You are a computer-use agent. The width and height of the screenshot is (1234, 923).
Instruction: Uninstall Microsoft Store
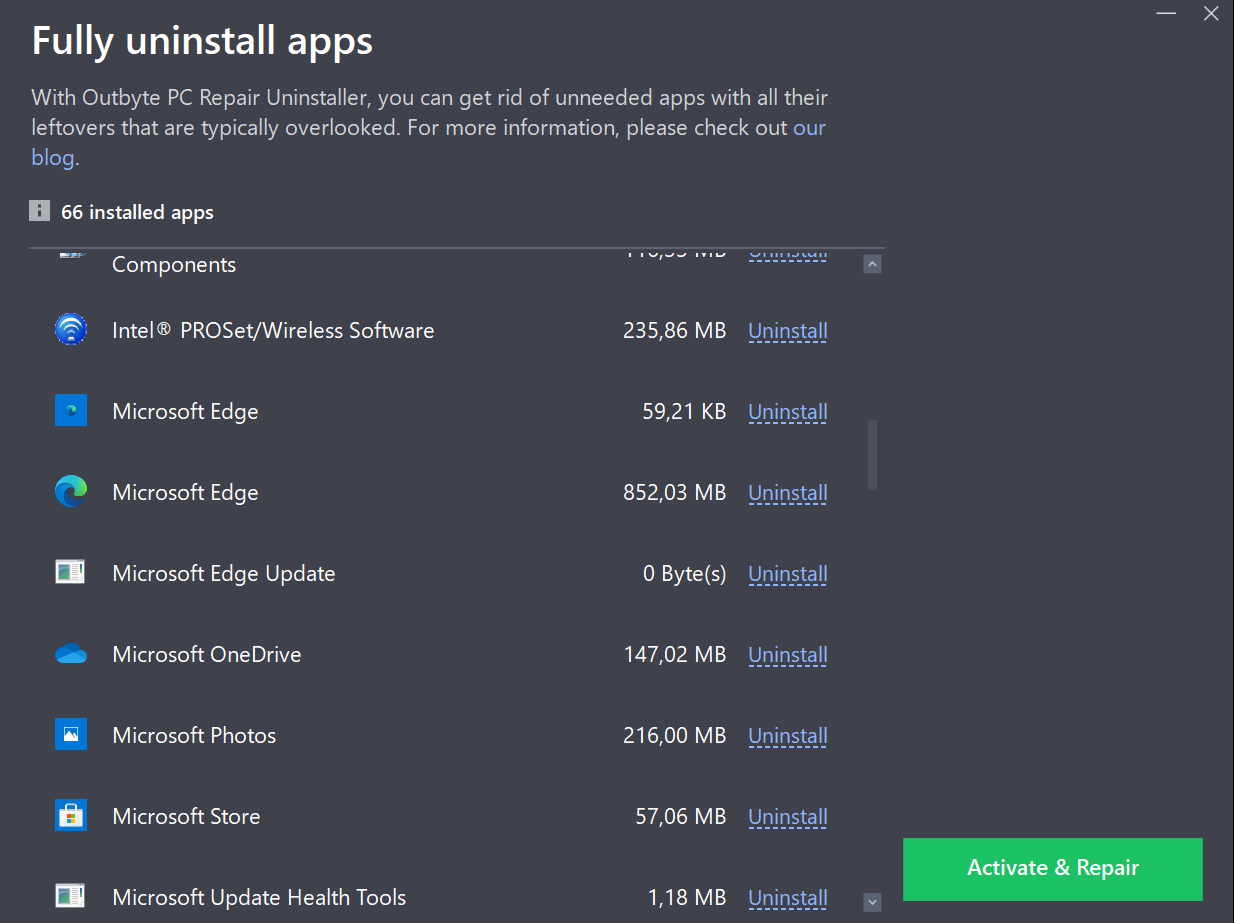pyautogui.click(x=787, y=817)
